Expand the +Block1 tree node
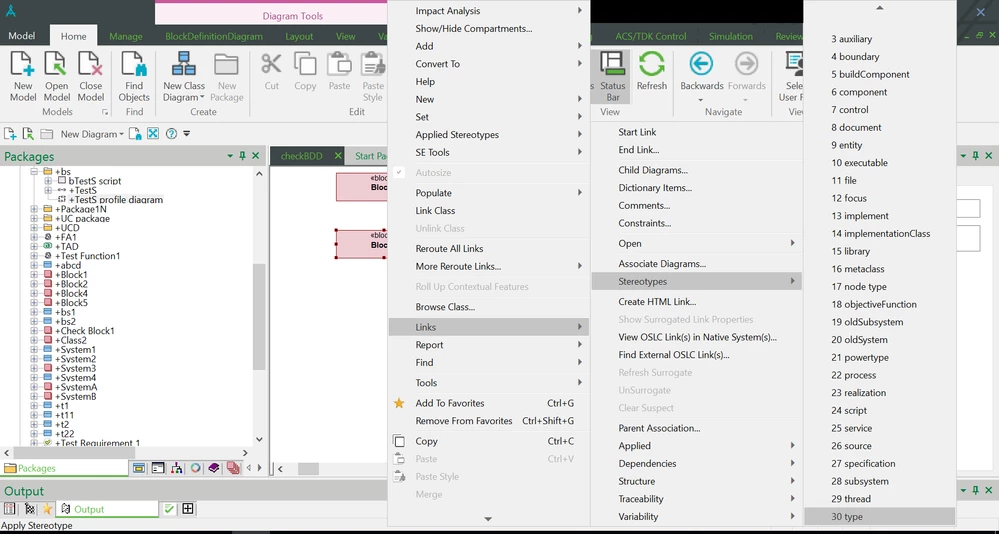This screenshot has width=999, height=534. [34, 275]
